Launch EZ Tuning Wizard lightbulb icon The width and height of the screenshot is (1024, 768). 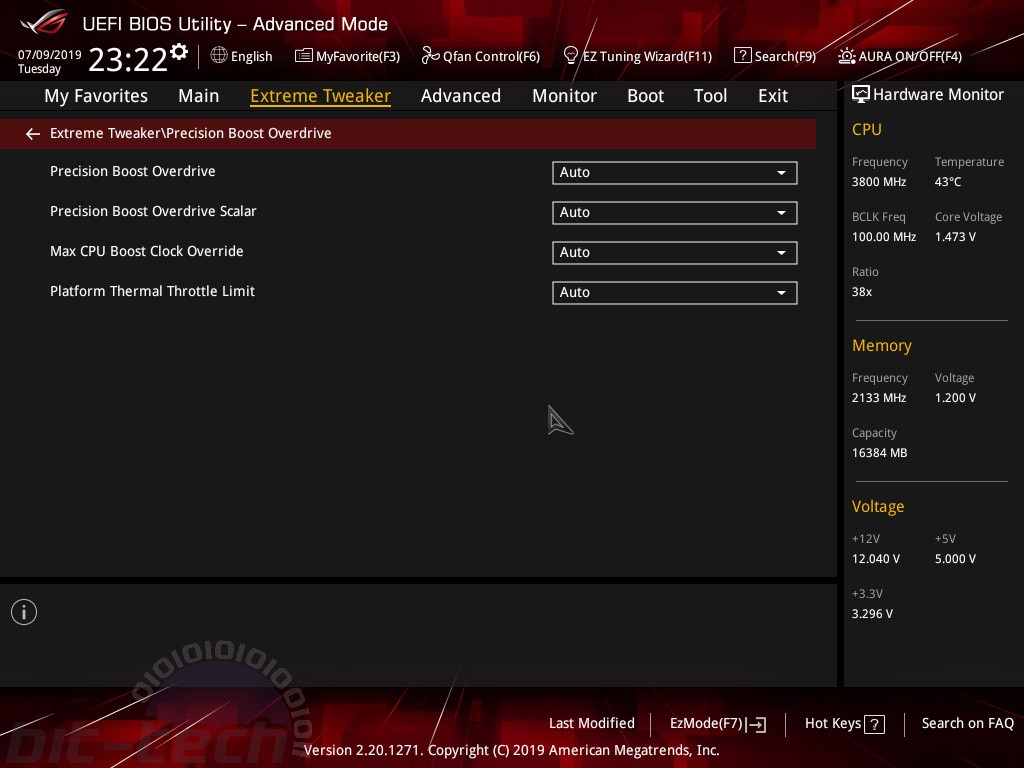click(x=570, y=56)
